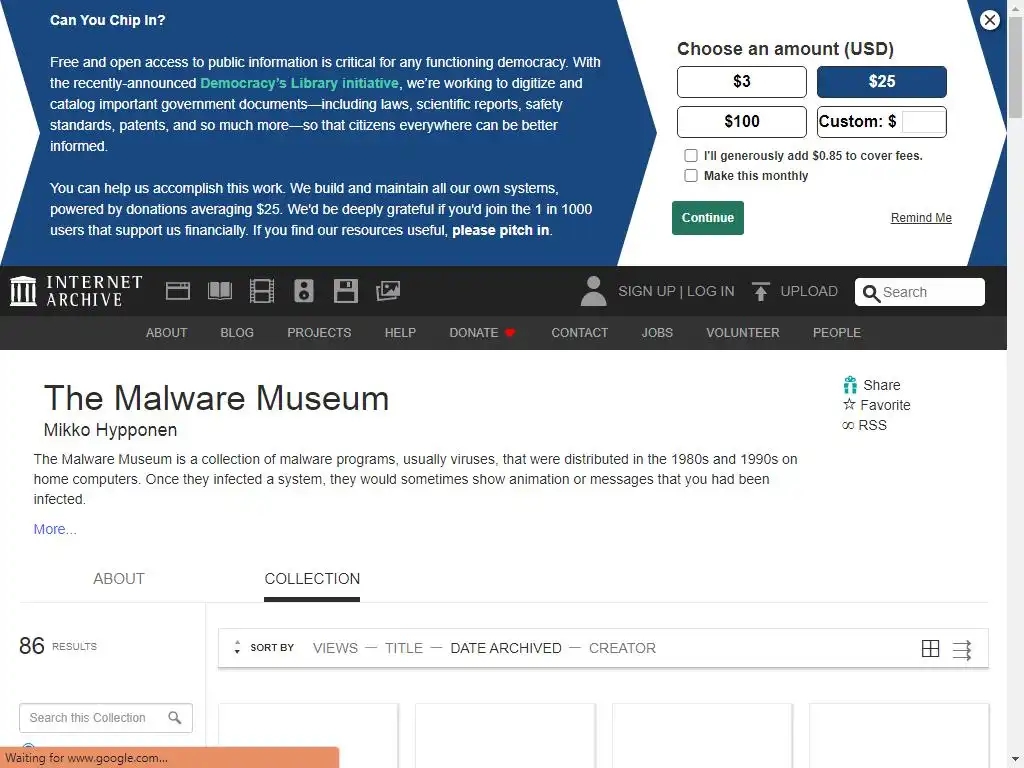Open Internet Archive home logo
The height and width of the screenshot is (768, 1024).
pyautogui.click(x=76, y=291)
